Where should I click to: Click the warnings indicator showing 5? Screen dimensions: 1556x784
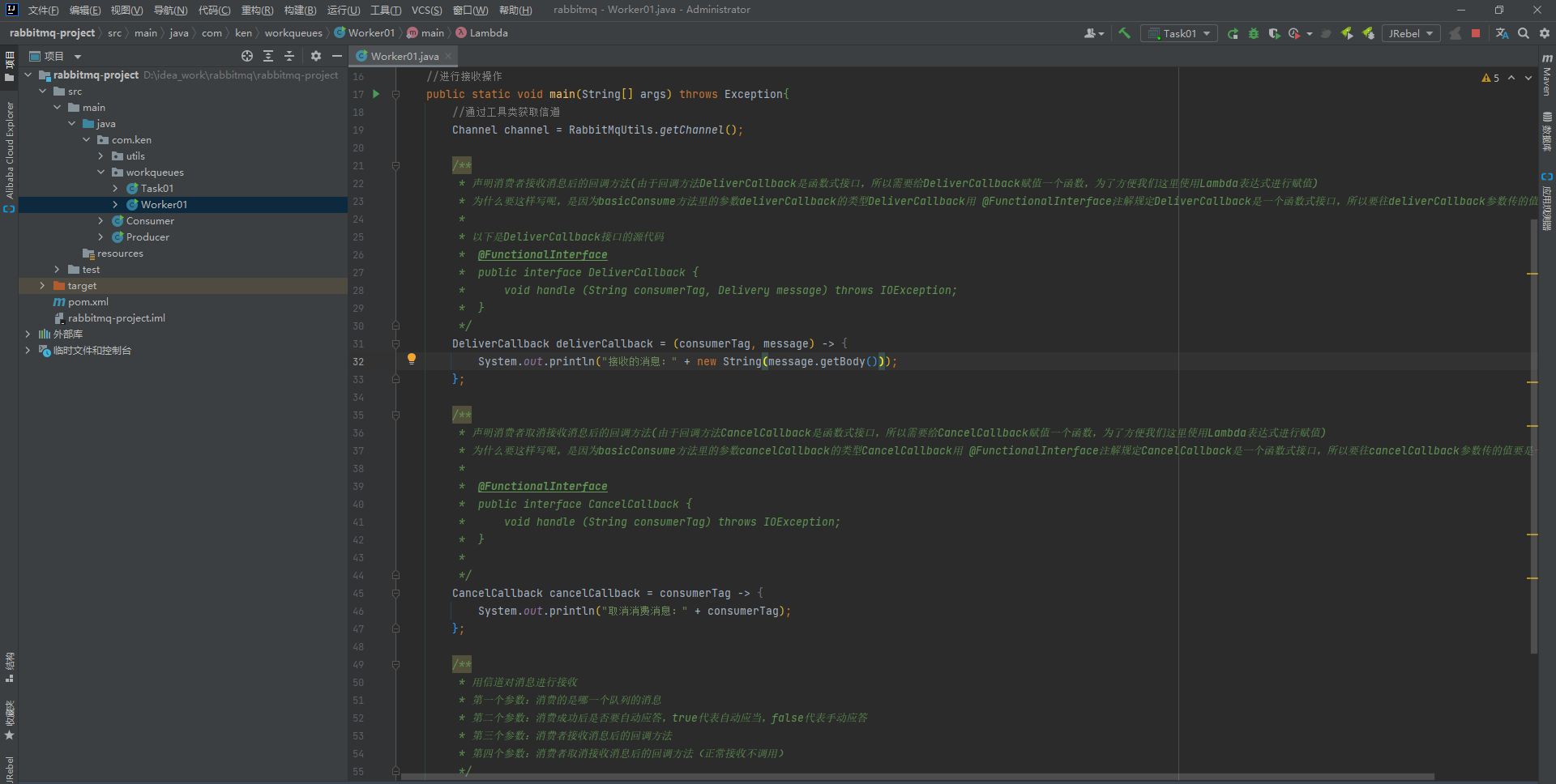pos(1490,78)
